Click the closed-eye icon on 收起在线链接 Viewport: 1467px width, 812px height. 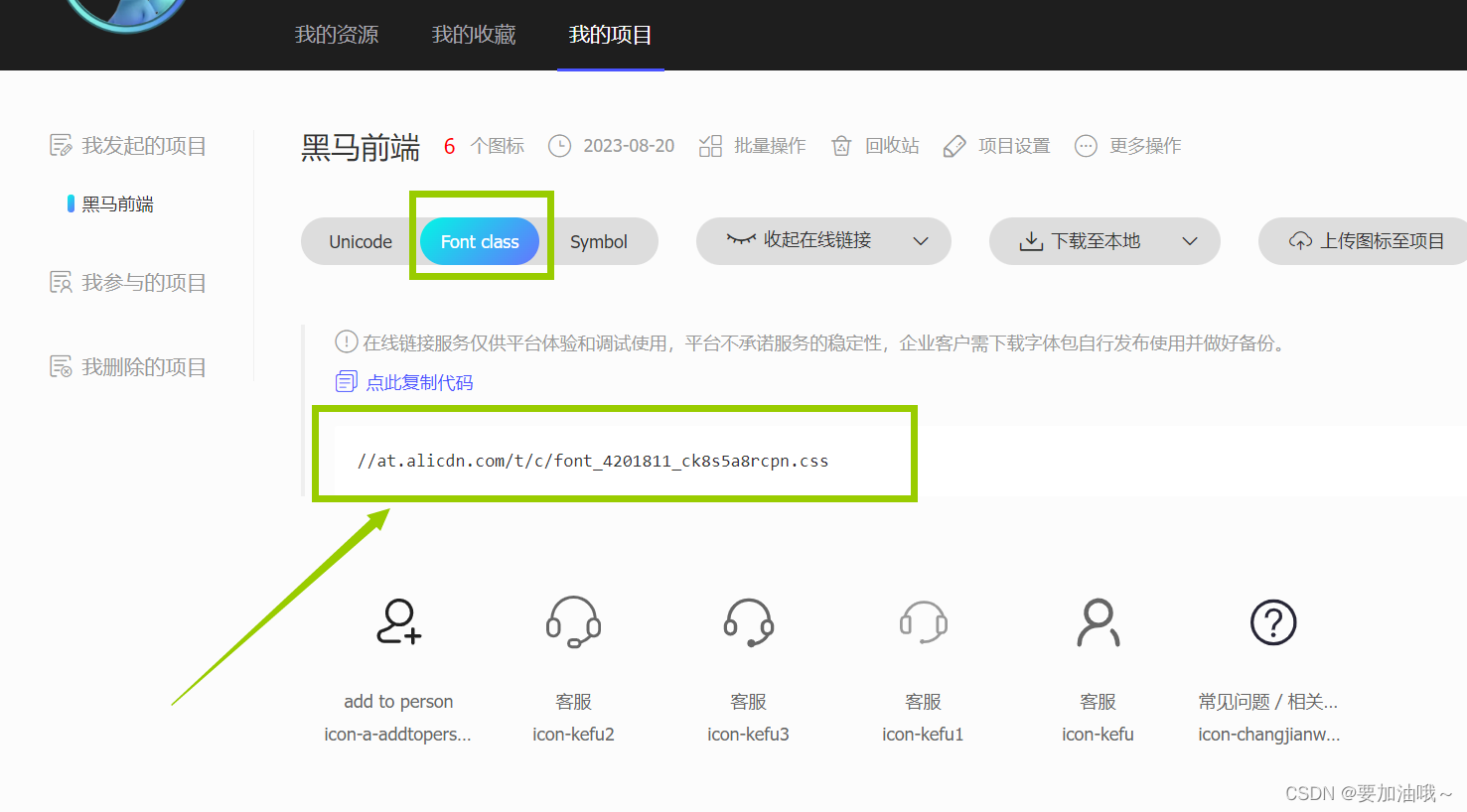pos(741,239)
